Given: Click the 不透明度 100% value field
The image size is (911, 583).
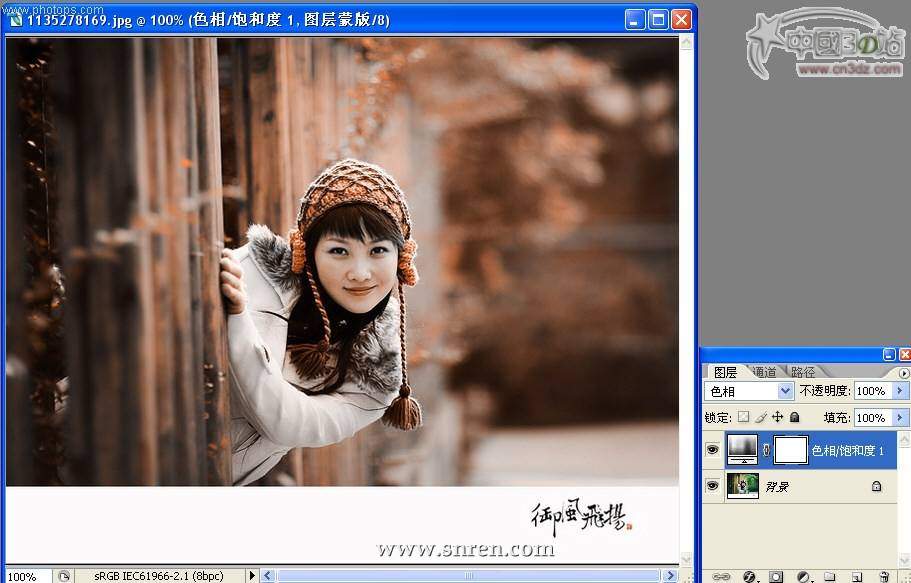Looking at the screenshot, I should [873, 391].
